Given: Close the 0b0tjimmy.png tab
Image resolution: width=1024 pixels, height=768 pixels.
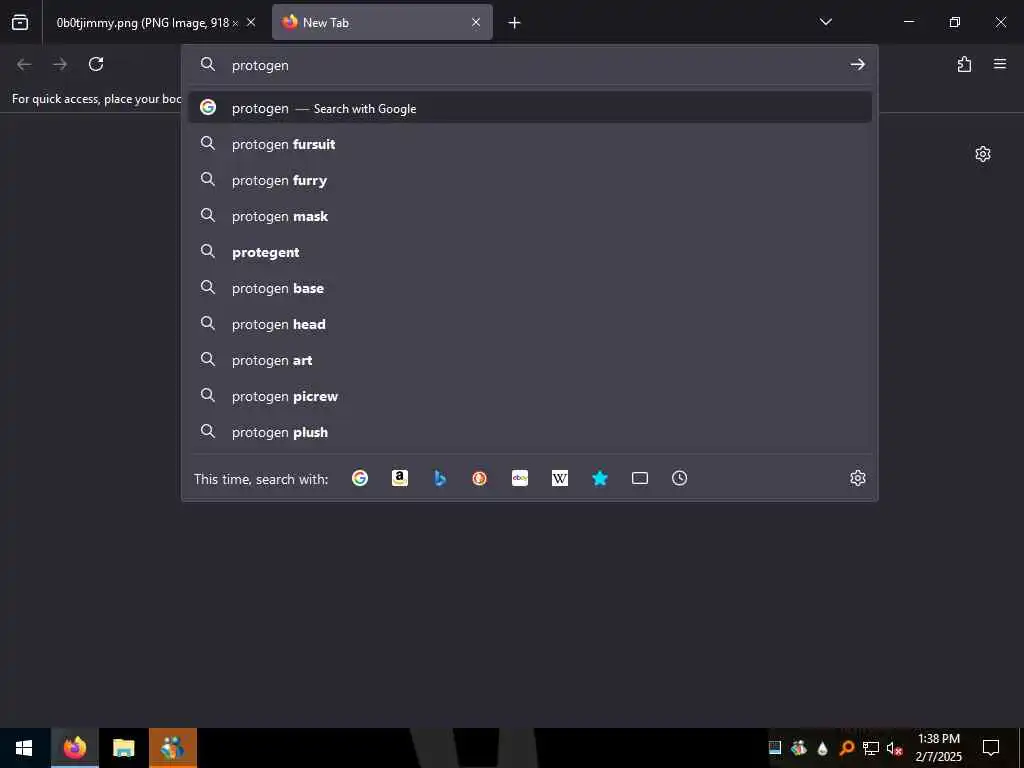Looking at the screenshot, I should [251, 23].
